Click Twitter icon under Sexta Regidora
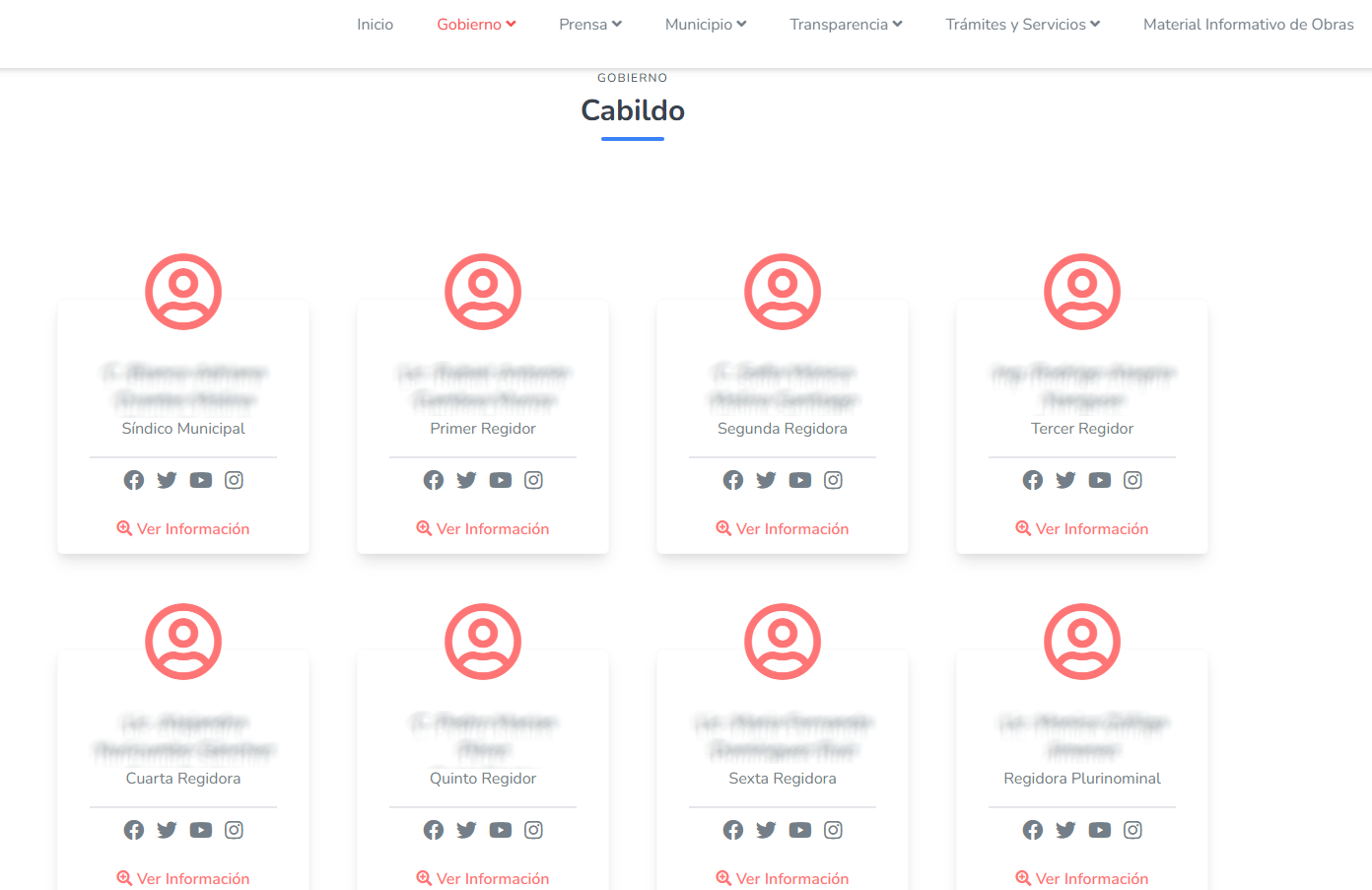1372x890 pixels. tap(766, 830)
